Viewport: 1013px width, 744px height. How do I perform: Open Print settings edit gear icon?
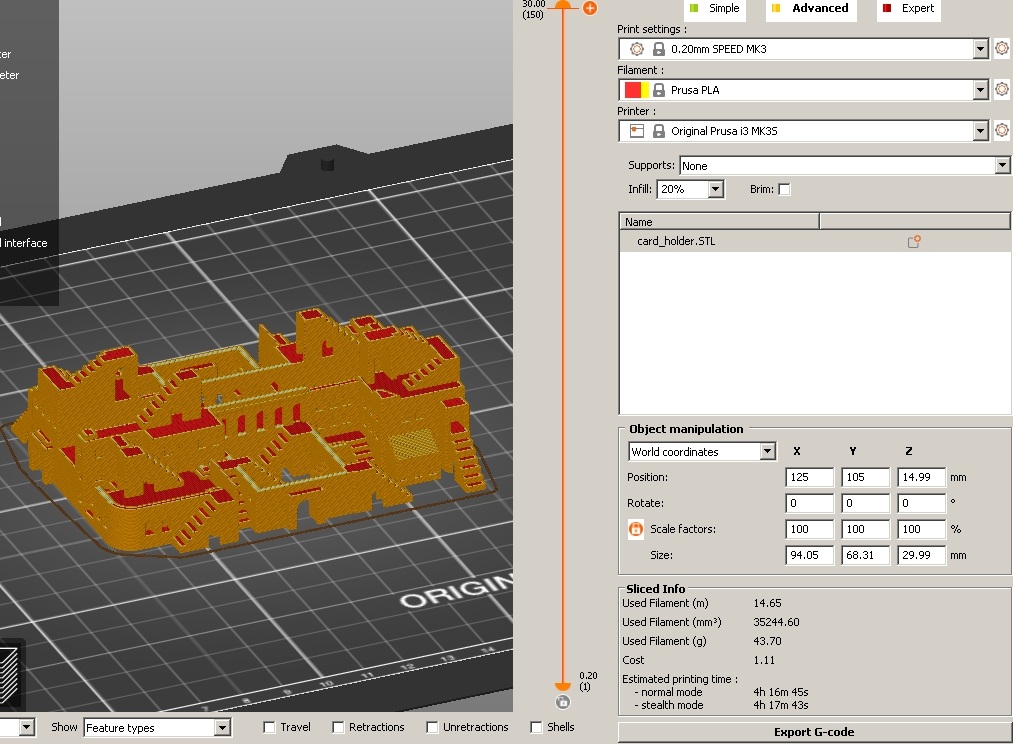tap(1002, 48)
